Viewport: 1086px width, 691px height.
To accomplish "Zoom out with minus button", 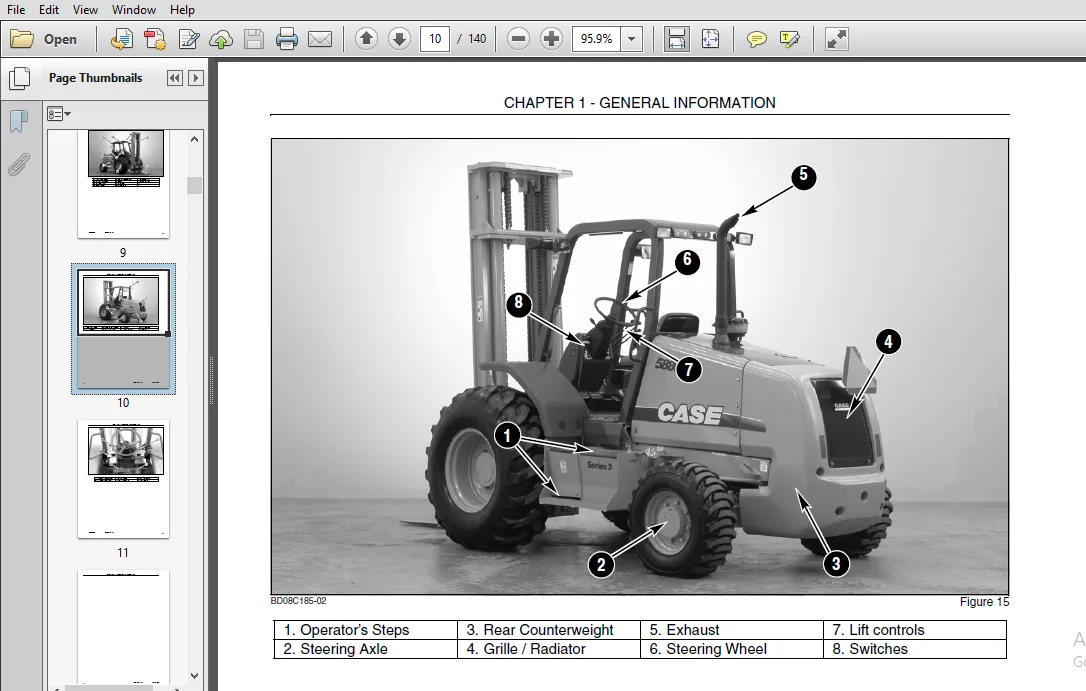I will pyautogui.click(x=518, y=39).
